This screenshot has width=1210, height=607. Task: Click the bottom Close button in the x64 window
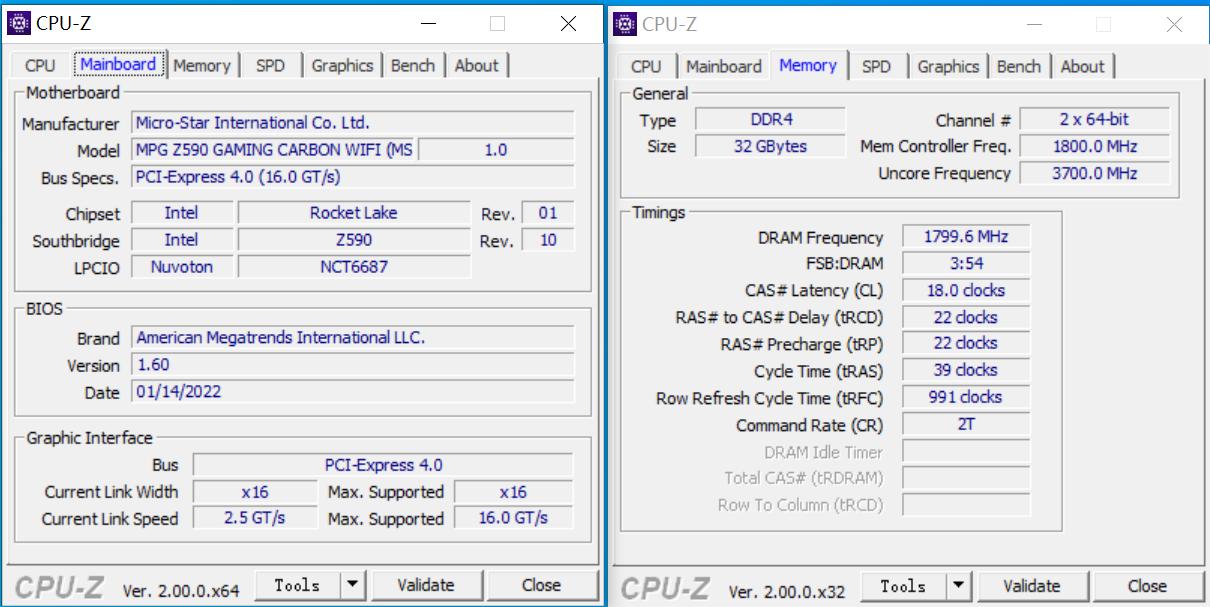541,585
